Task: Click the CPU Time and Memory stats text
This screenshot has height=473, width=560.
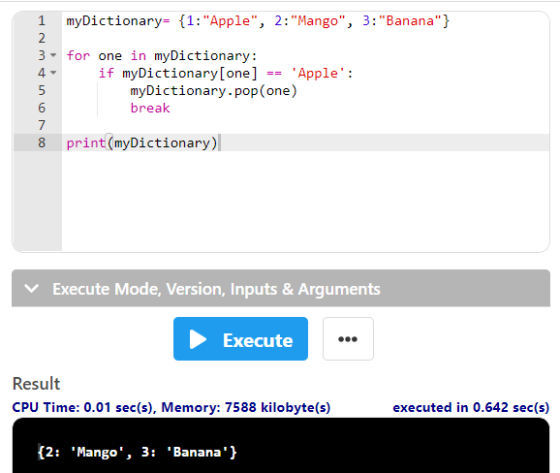Action: (x=171, y=407)
